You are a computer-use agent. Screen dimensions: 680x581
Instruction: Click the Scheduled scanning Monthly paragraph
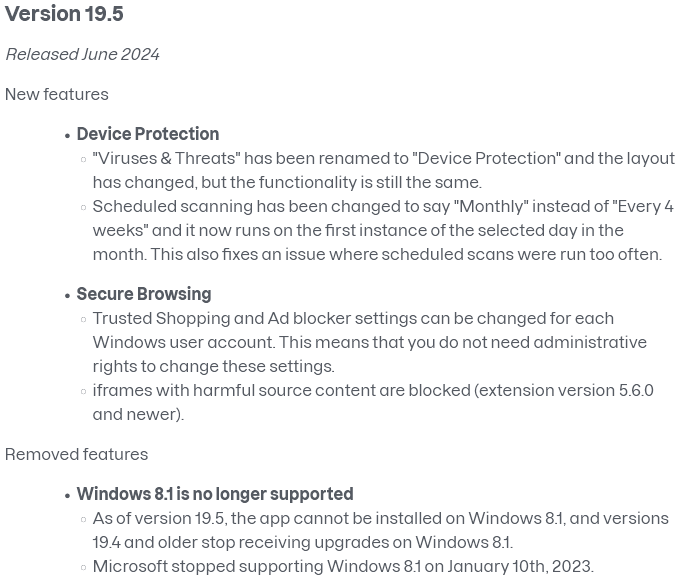click(383, 230)
